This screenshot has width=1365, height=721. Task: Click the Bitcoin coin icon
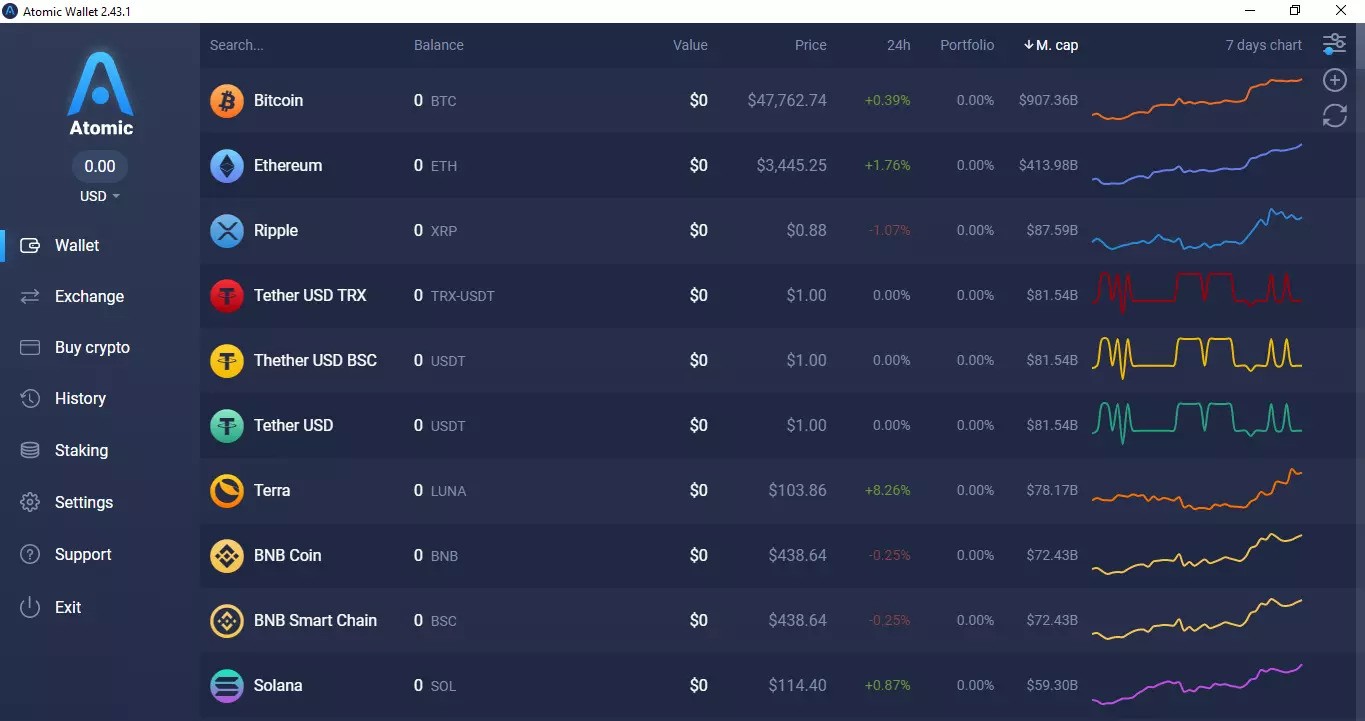click(x=227, y=101)
